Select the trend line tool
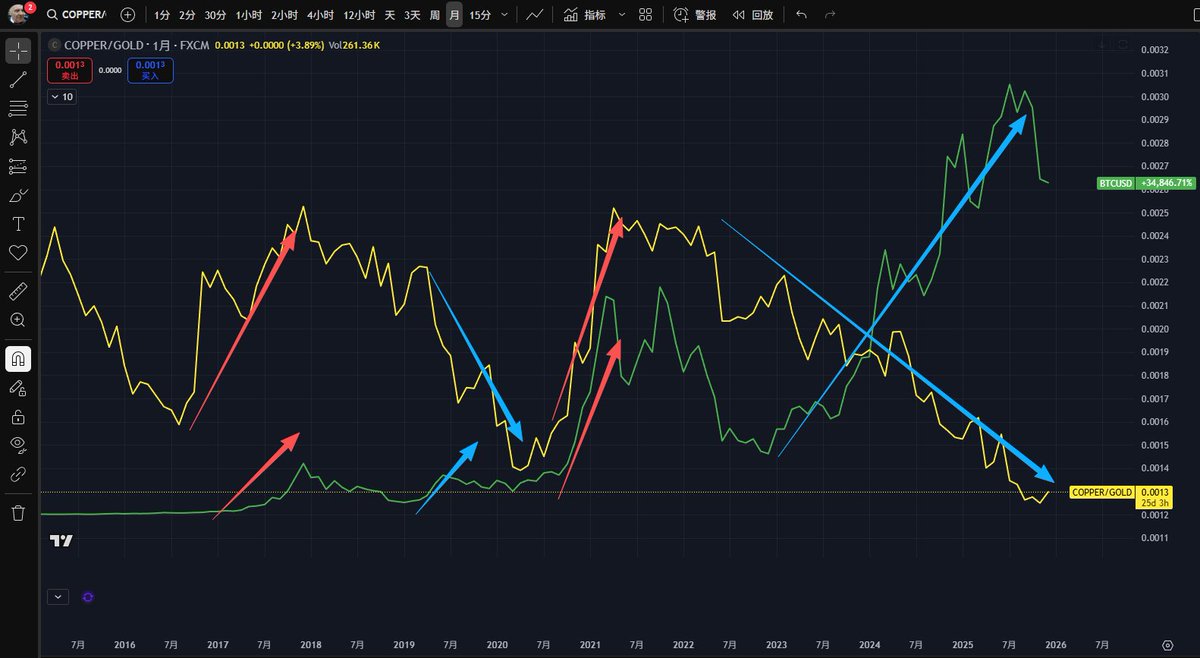1200x658 pixels. [18, 80]
